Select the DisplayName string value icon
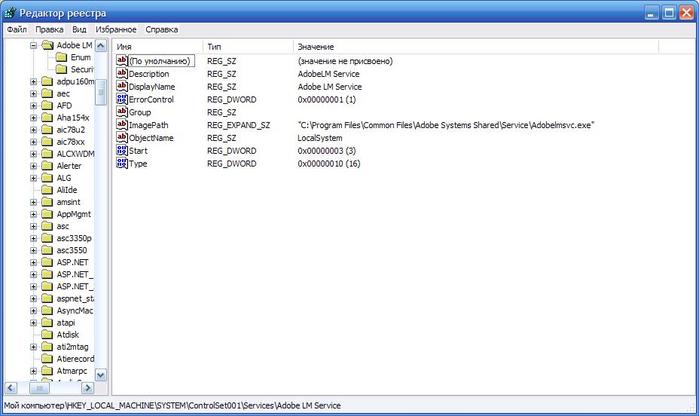Image resolution: width=699 pixels, height=416 pixels. tap(122, 86)
